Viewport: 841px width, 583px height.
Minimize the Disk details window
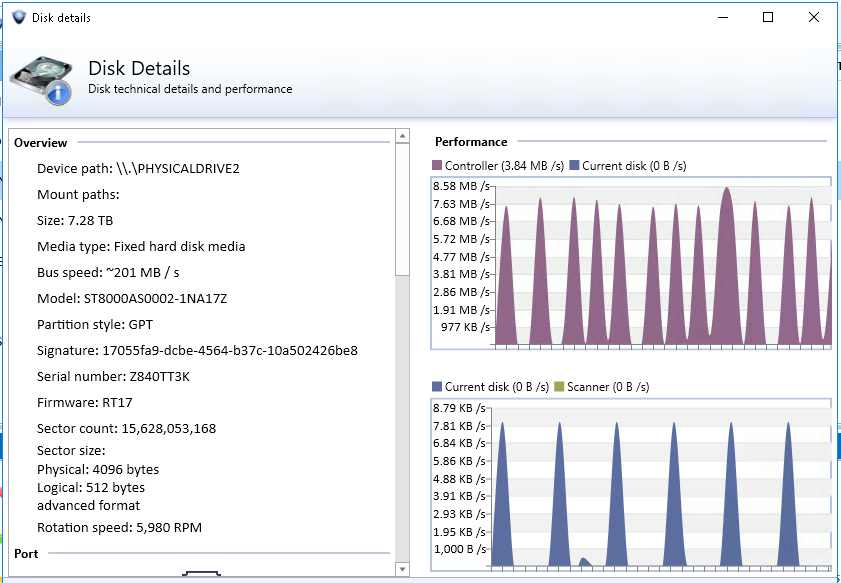723,17
